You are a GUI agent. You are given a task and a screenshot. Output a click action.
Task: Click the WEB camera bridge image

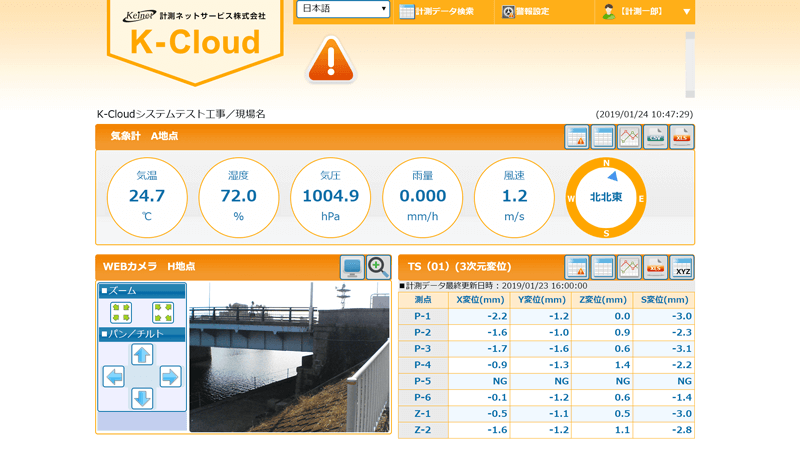point(289,357)
